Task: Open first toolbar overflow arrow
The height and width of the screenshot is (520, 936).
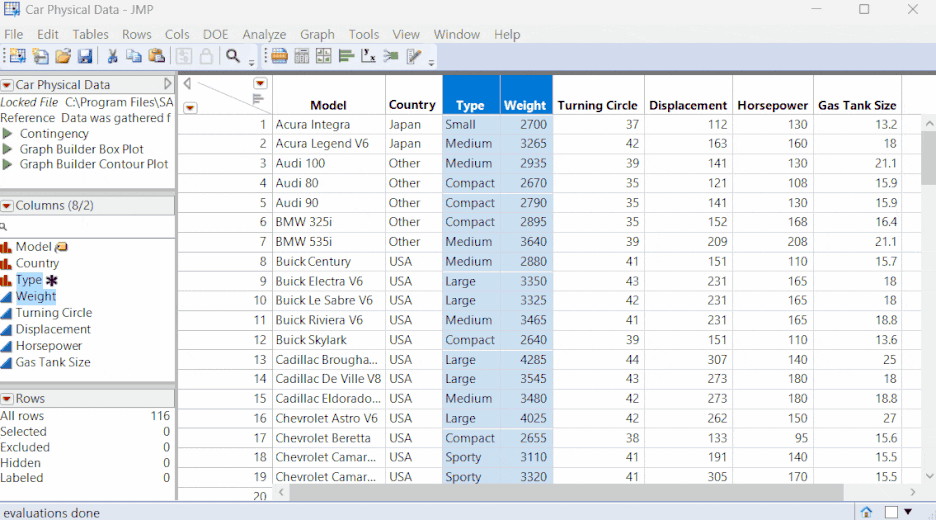Action: coord(251,63)
